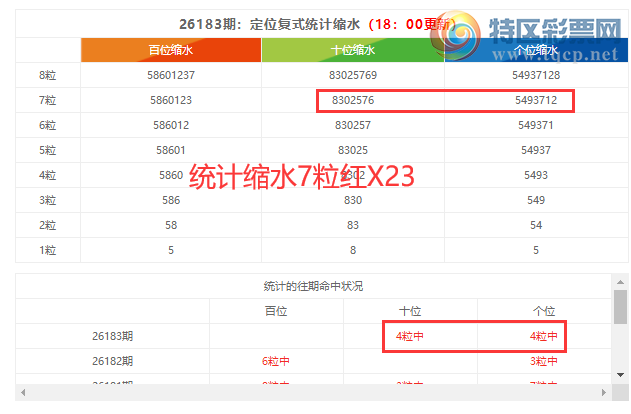Click the value 5860123
This screenshot has height=414, width=631.
(x=171, y=100)
